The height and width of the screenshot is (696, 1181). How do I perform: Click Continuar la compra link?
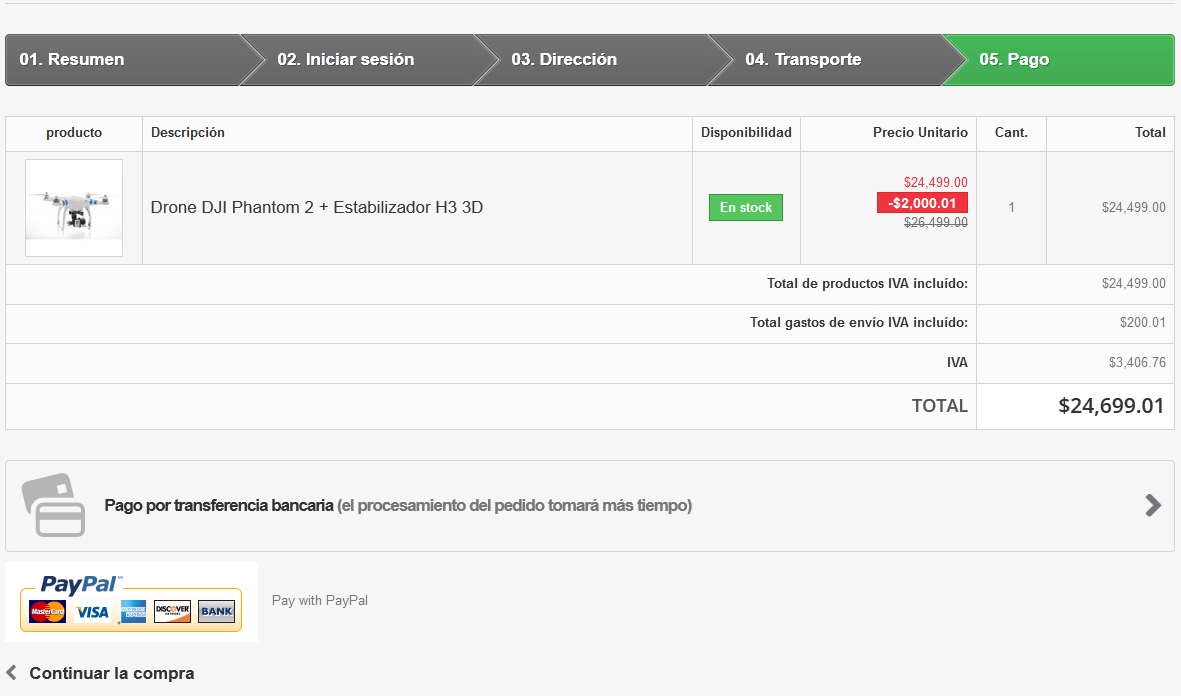click(111, 673)
